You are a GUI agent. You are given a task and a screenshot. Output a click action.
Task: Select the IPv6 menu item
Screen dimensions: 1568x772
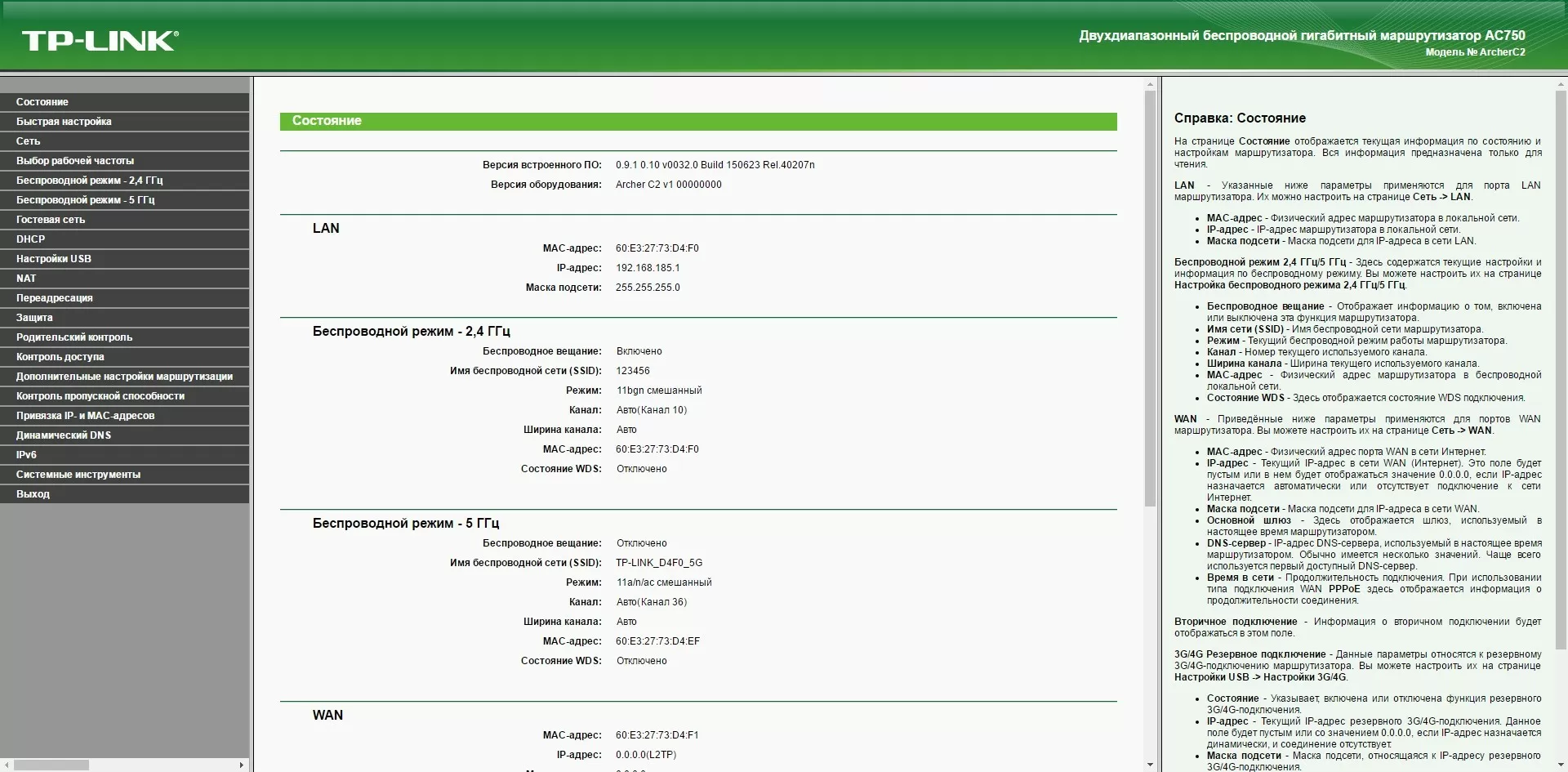pyautogui.click(x=124, y=455)
